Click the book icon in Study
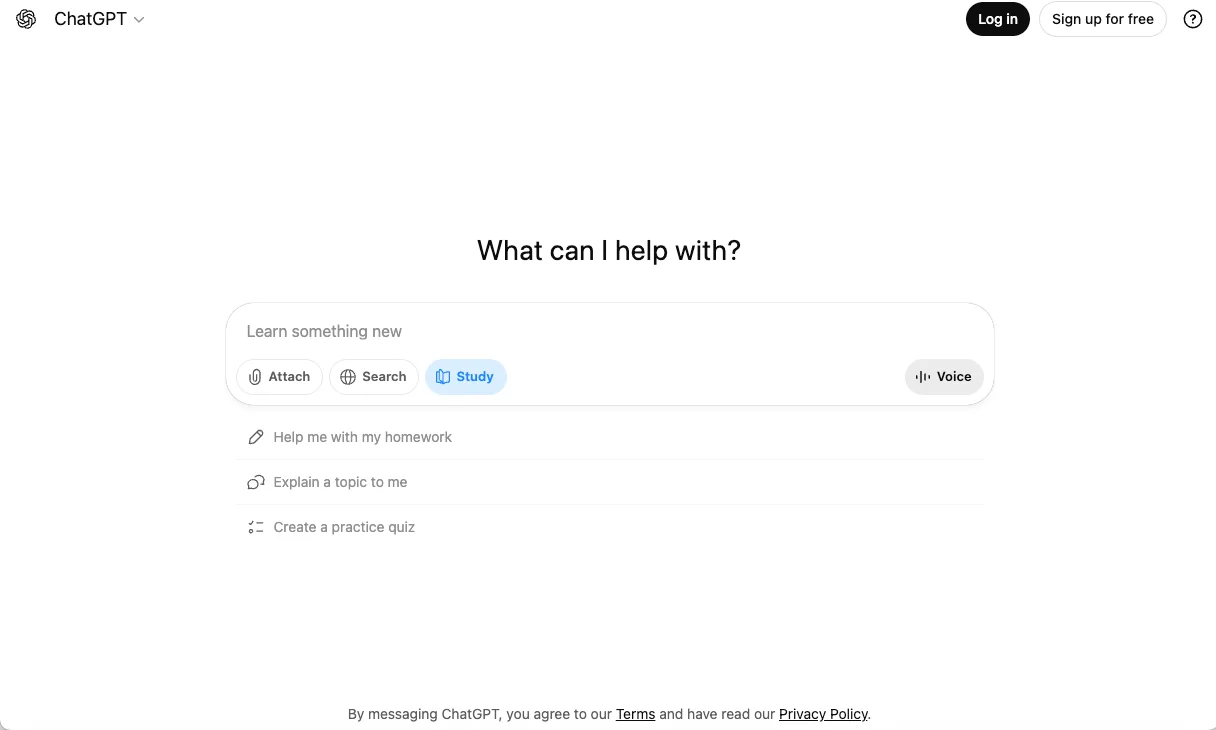Screen dimensions: 1216x730 (443, 377)
